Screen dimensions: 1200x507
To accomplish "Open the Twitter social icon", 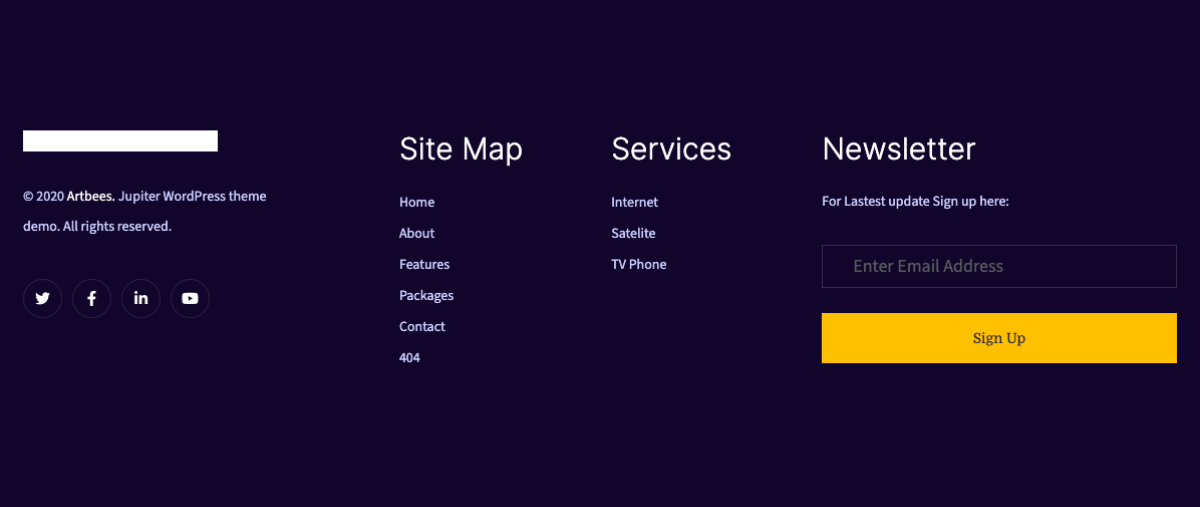I will 43,298.
